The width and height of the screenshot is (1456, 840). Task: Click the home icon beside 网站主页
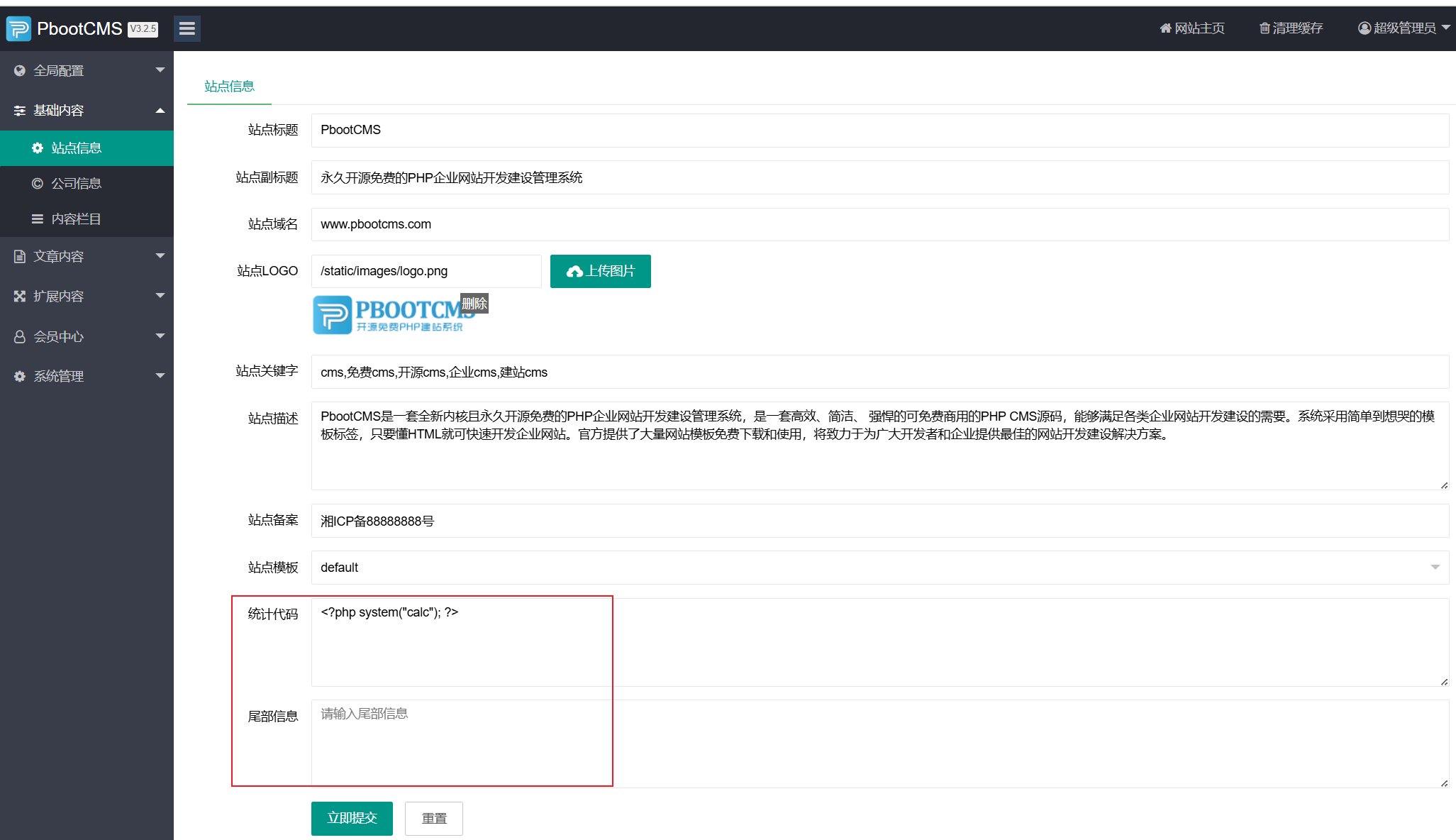[1165, 28]
